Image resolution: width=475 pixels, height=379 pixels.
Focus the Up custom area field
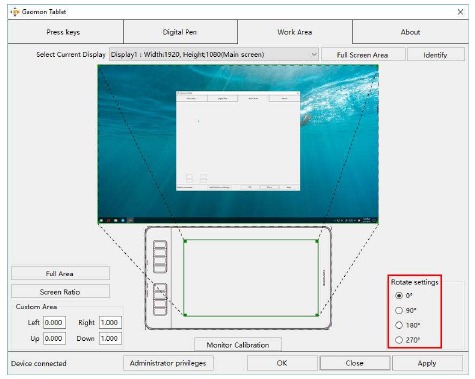54,339
